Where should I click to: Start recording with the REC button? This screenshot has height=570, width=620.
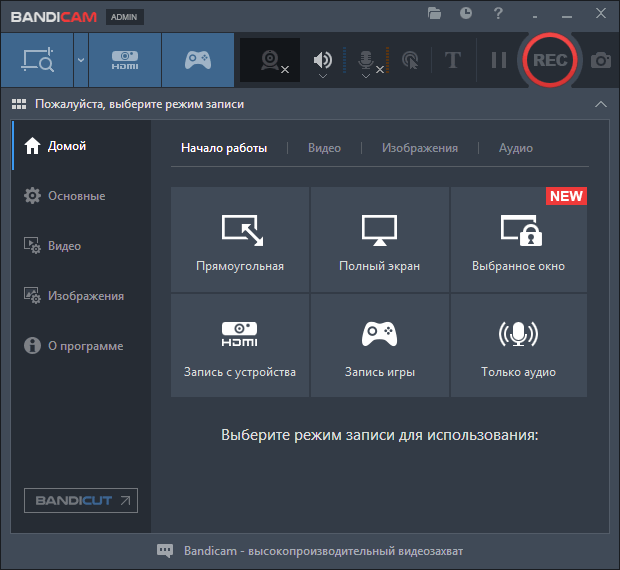click(x=549, y=60)
